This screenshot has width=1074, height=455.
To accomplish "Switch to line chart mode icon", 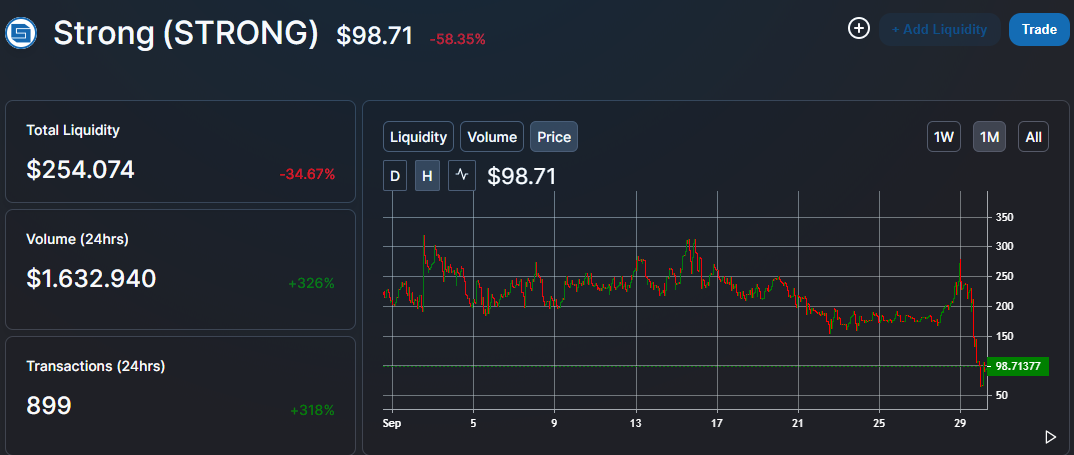I will (x=461, y=176).
